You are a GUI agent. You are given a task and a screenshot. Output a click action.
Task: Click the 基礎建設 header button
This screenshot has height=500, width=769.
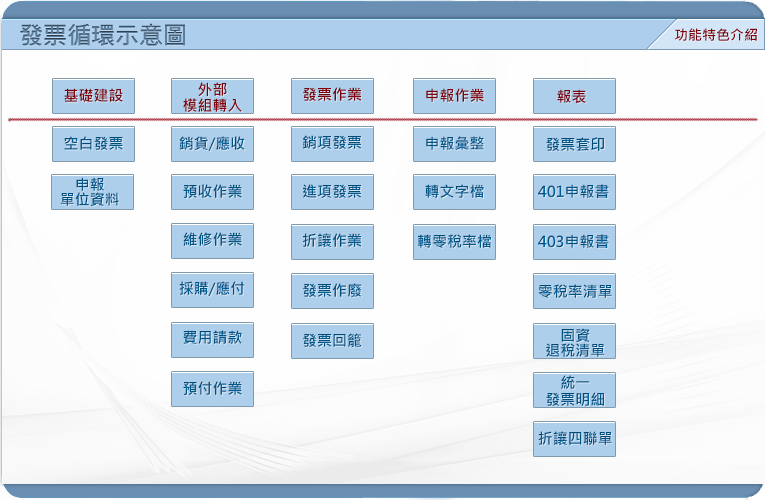pos(93,96)
